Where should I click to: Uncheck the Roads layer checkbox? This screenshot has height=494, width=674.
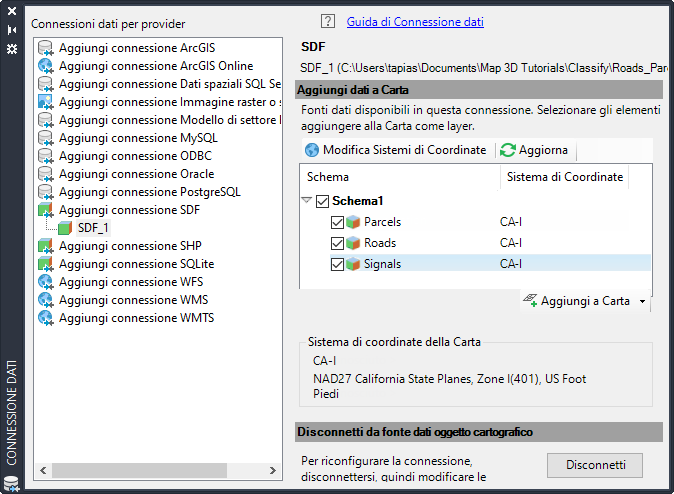(x=337, y=243)
